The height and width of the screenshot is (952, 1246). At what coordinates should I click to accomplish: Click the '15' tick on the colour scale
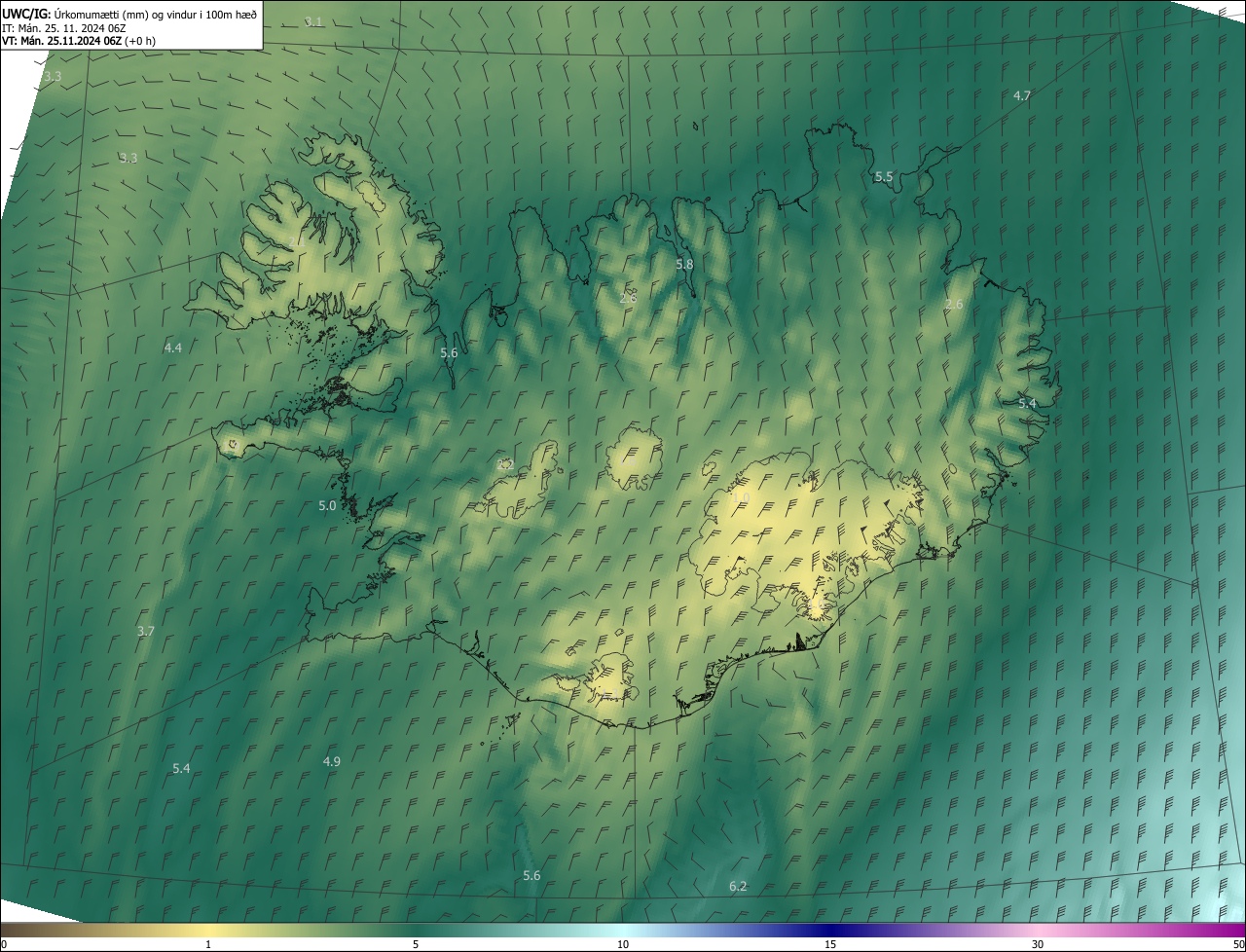pos(830,944)
